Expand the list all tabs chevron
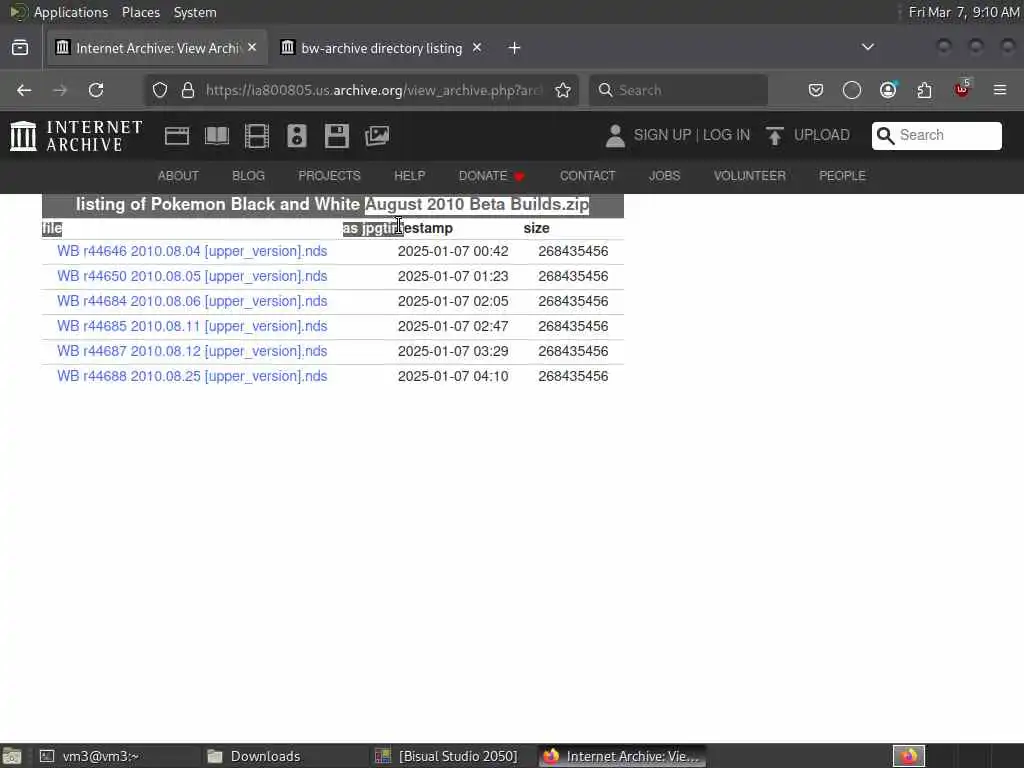Viewport: 1024px width, 768px height. pyautogui.click(x=868, y=47)
